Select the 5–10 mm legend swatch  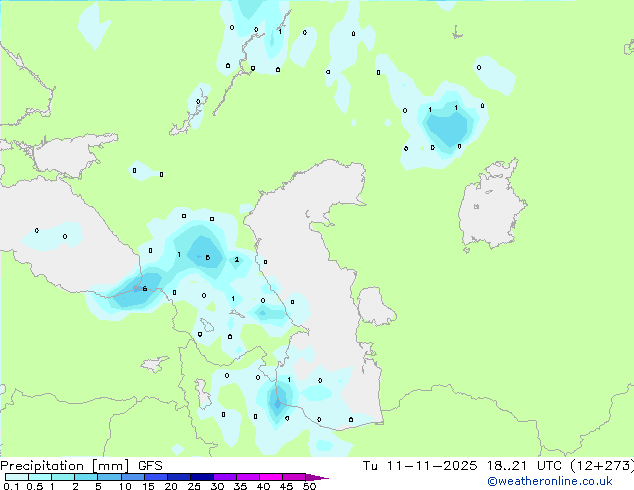[x=110, y=477]
